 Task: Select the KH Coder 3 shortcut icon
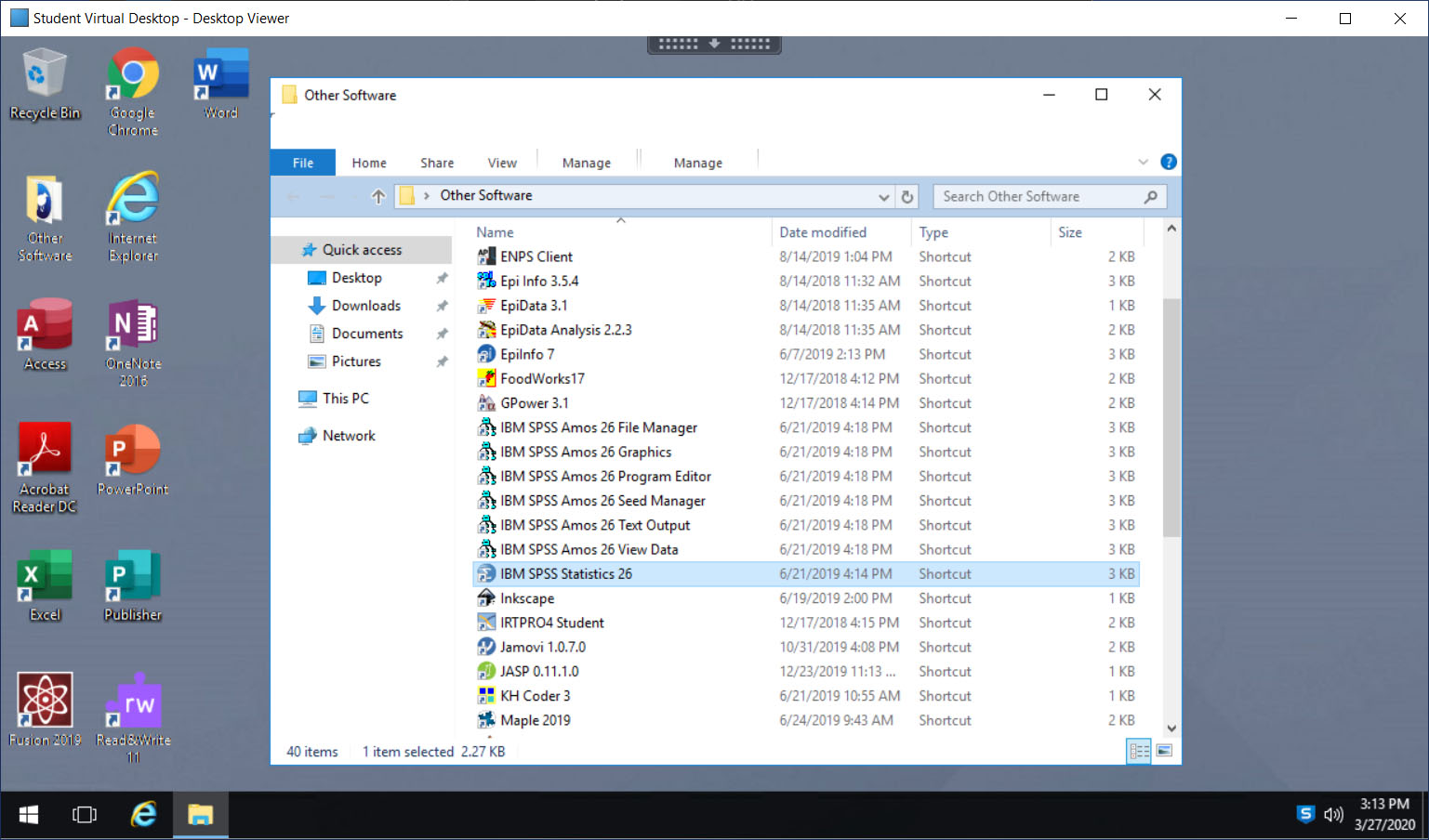(486, 695)
